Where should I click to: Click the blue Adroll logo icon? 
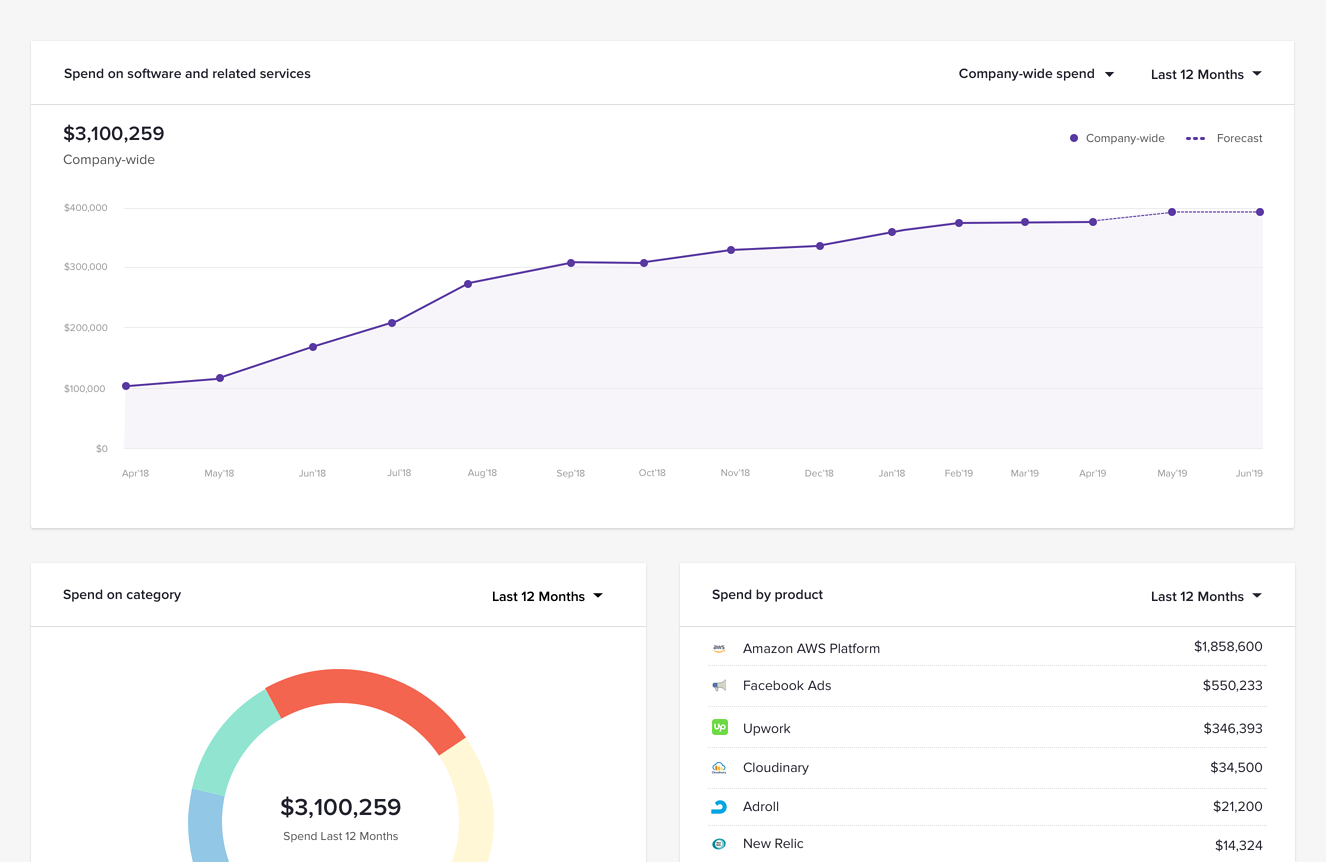click(x=719, y=806)
